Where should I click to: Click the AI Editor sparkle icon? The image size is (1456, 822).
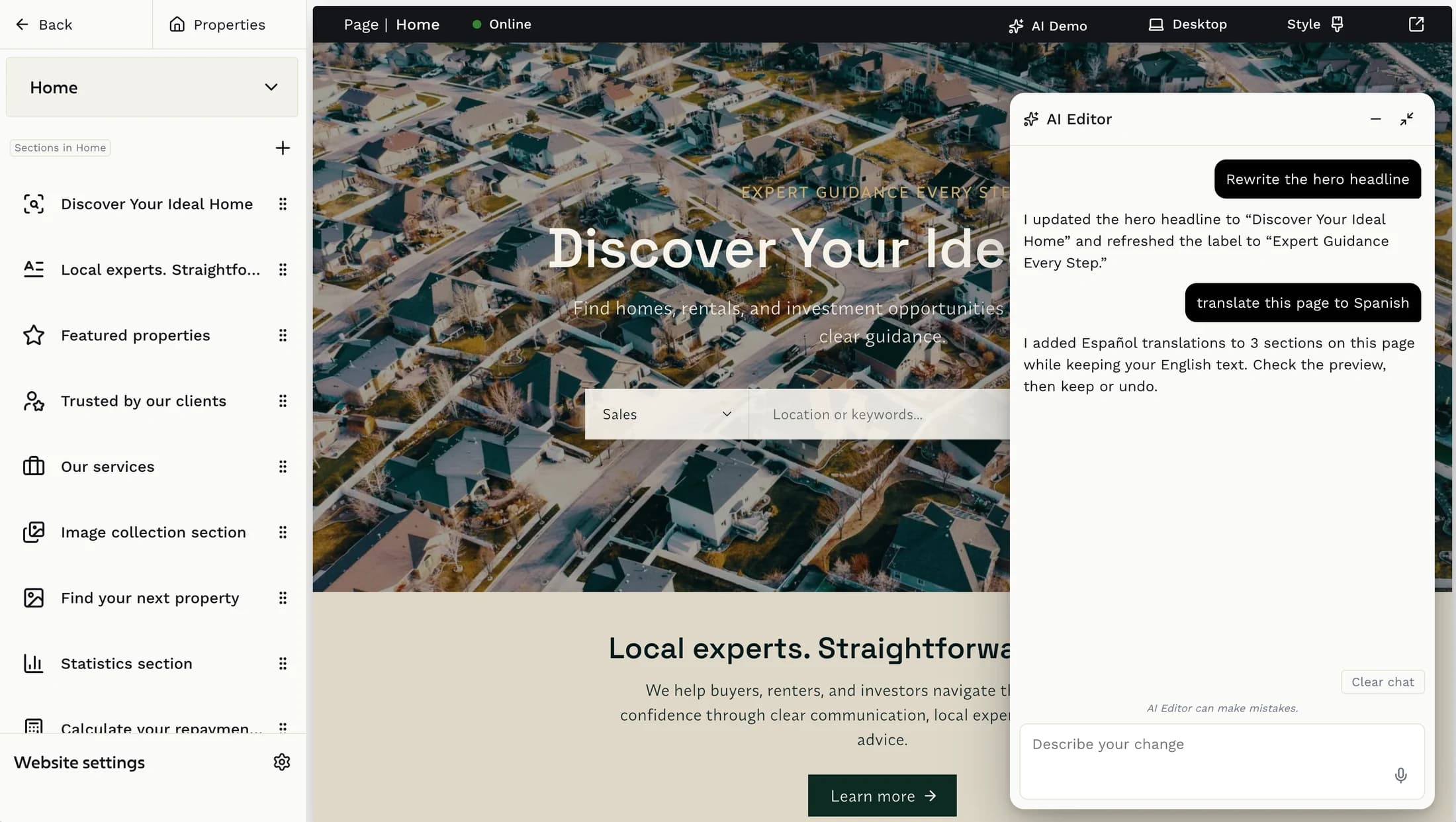[x=1031, y=119]
